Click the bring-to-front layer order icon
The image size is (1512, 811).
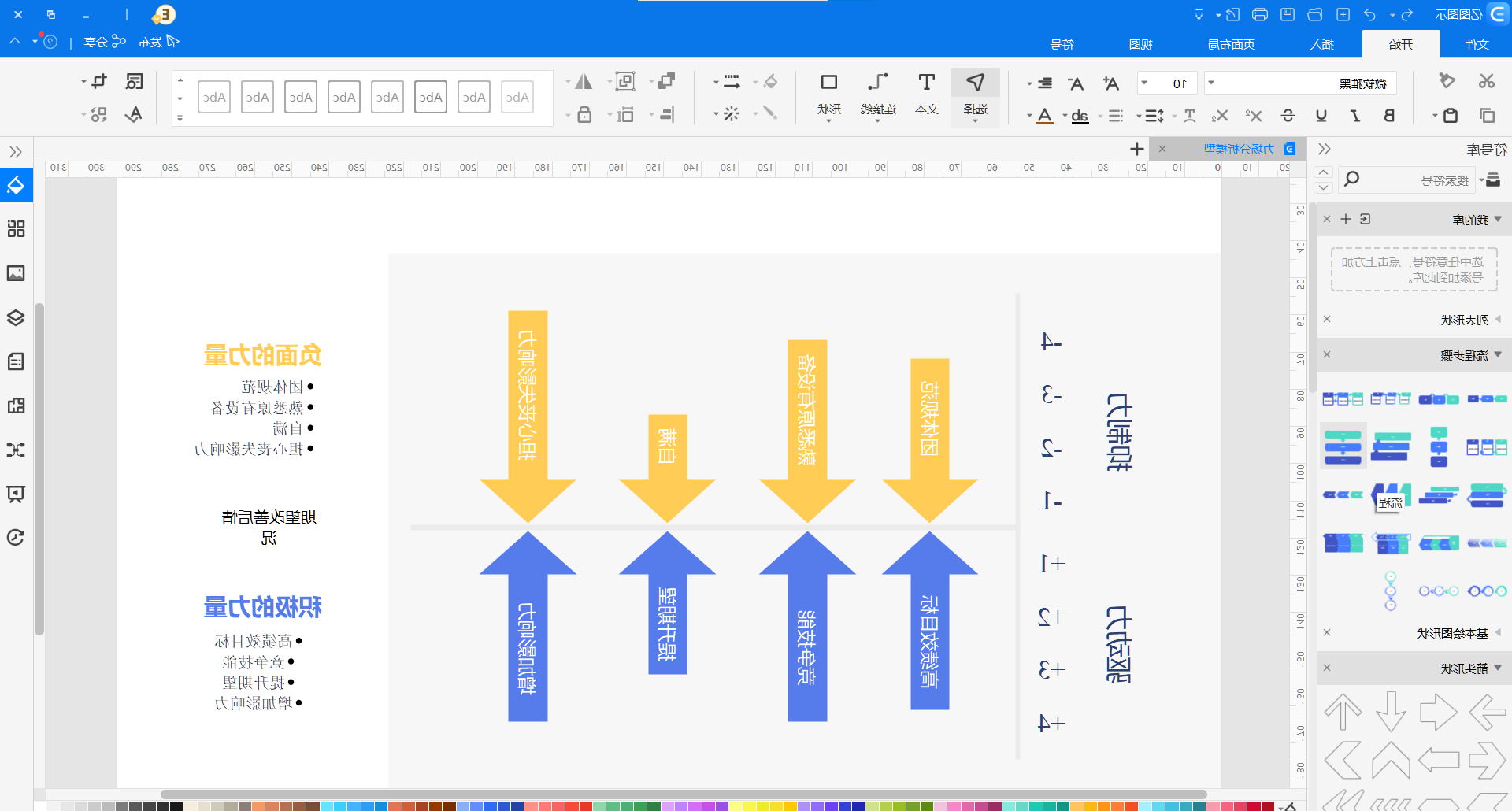(x=667, y=81)
